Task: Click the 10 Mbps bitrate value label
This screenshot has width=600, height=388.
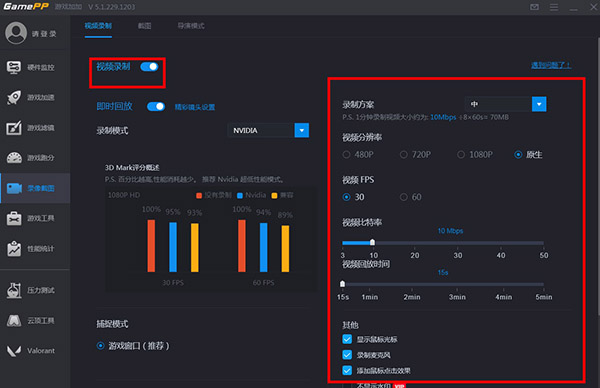Action: [x=450, y=231]
